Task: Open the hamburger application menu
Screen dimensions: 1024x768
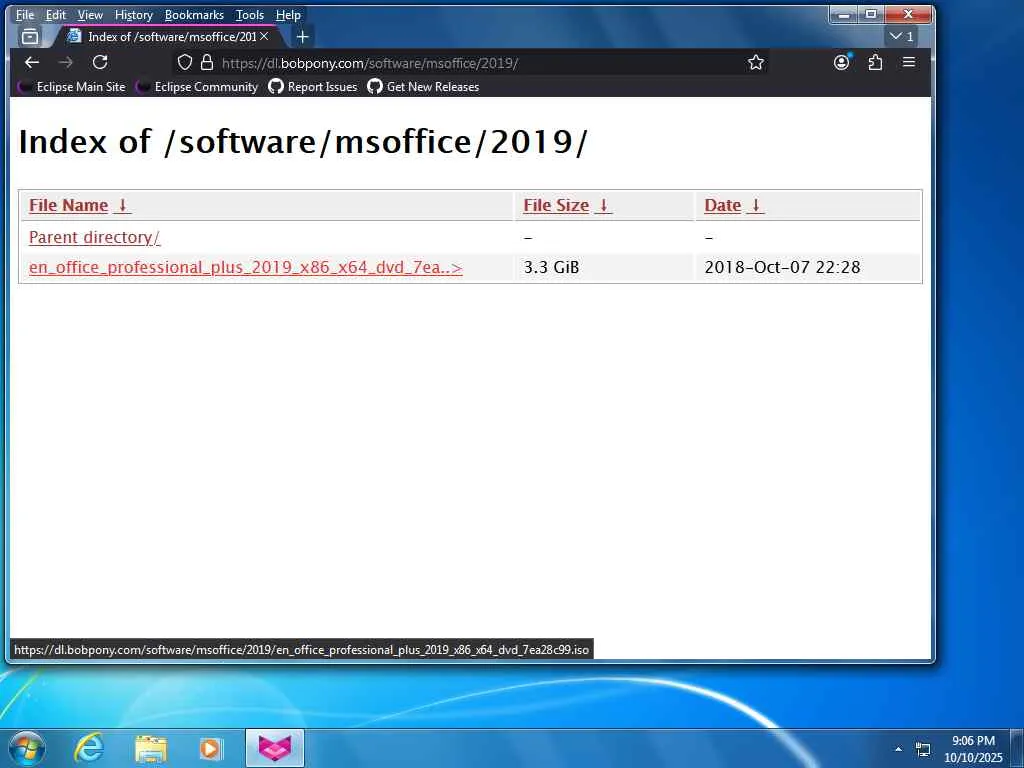Action: pos(908,63)
